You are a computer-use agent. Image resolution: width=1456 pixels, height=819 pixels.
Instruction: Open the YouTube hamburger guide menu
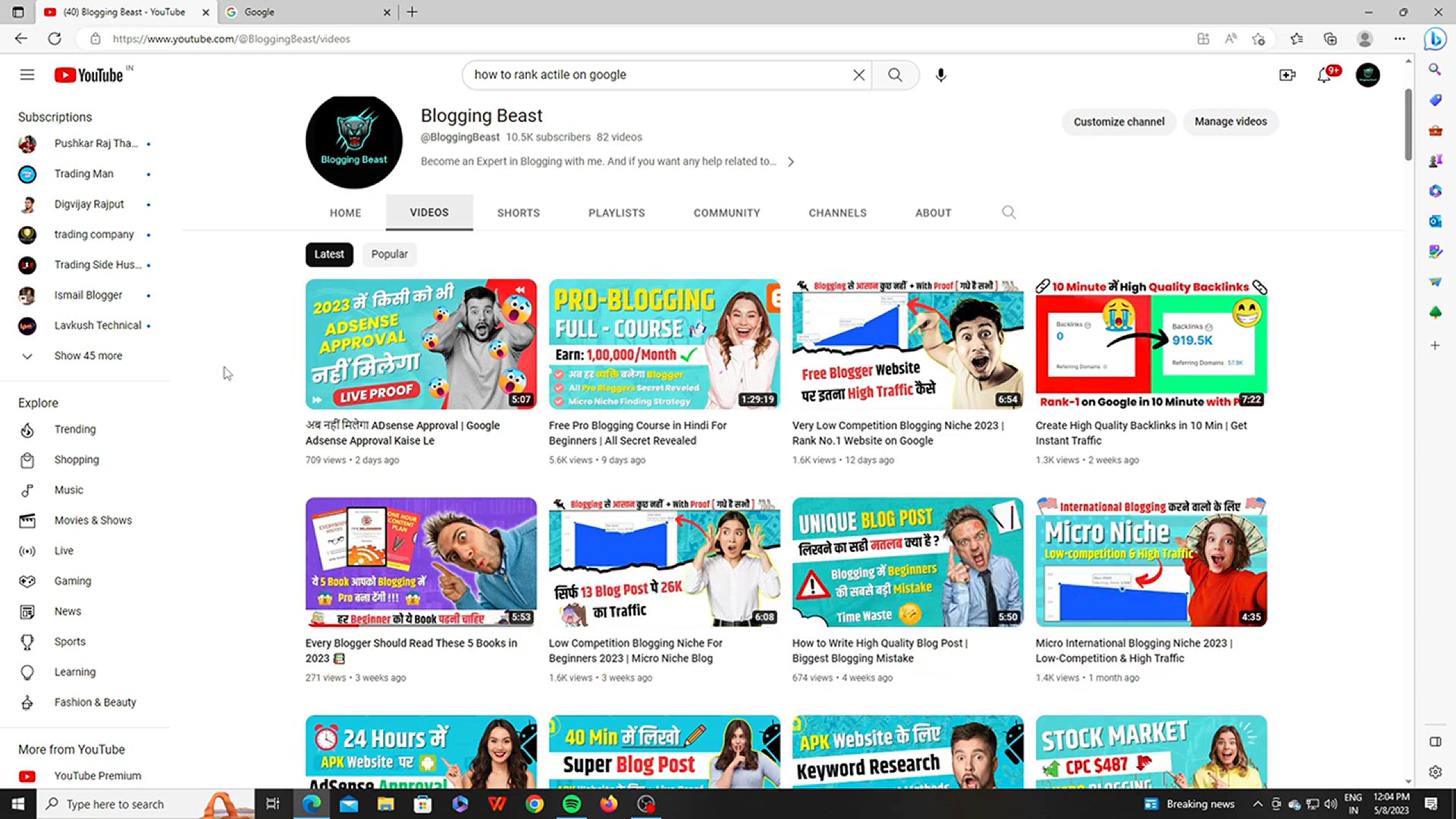pyautogui.click(x=27, y=74)
